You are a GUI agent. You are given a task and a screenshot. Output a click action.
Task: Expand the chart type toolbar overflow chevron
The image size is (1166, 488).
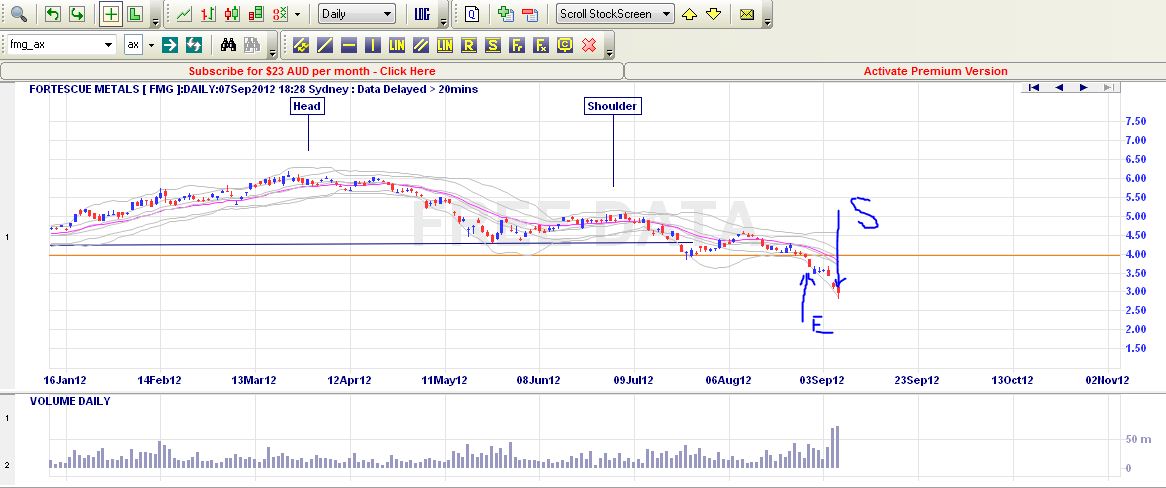pyautogui.click(x=444, y=21)
